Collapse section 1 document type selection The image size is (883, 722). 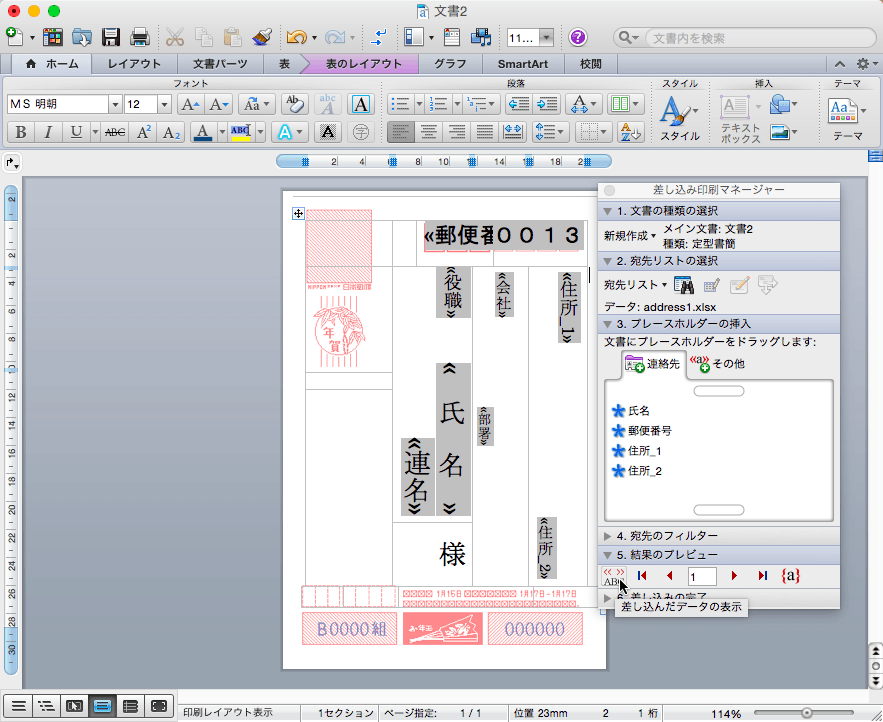(608, 211)
